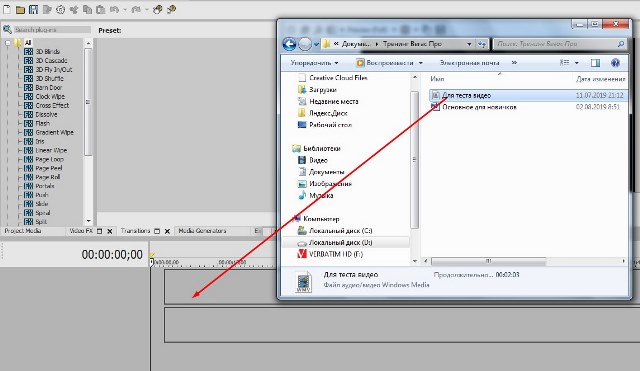Select the Основное для новичков file

tap(479, 107)
